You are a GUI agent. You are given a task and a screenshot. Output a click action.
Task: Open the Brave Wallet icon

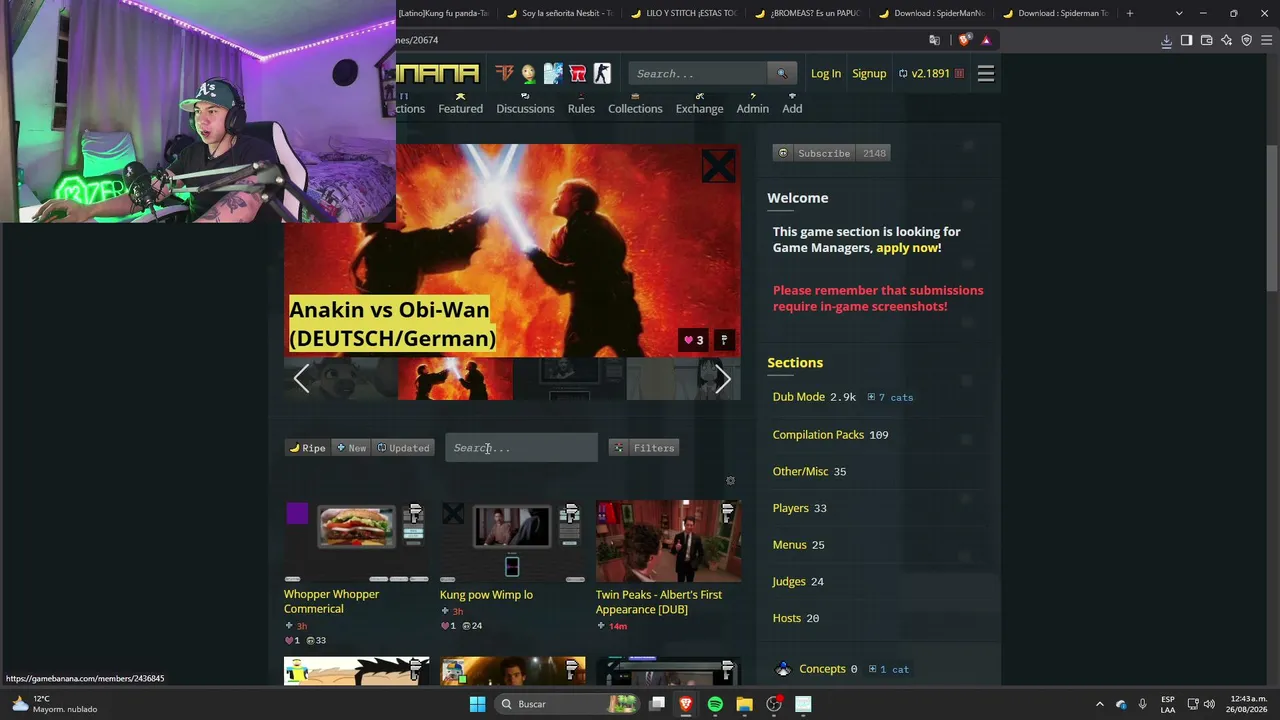[1206, 40]
